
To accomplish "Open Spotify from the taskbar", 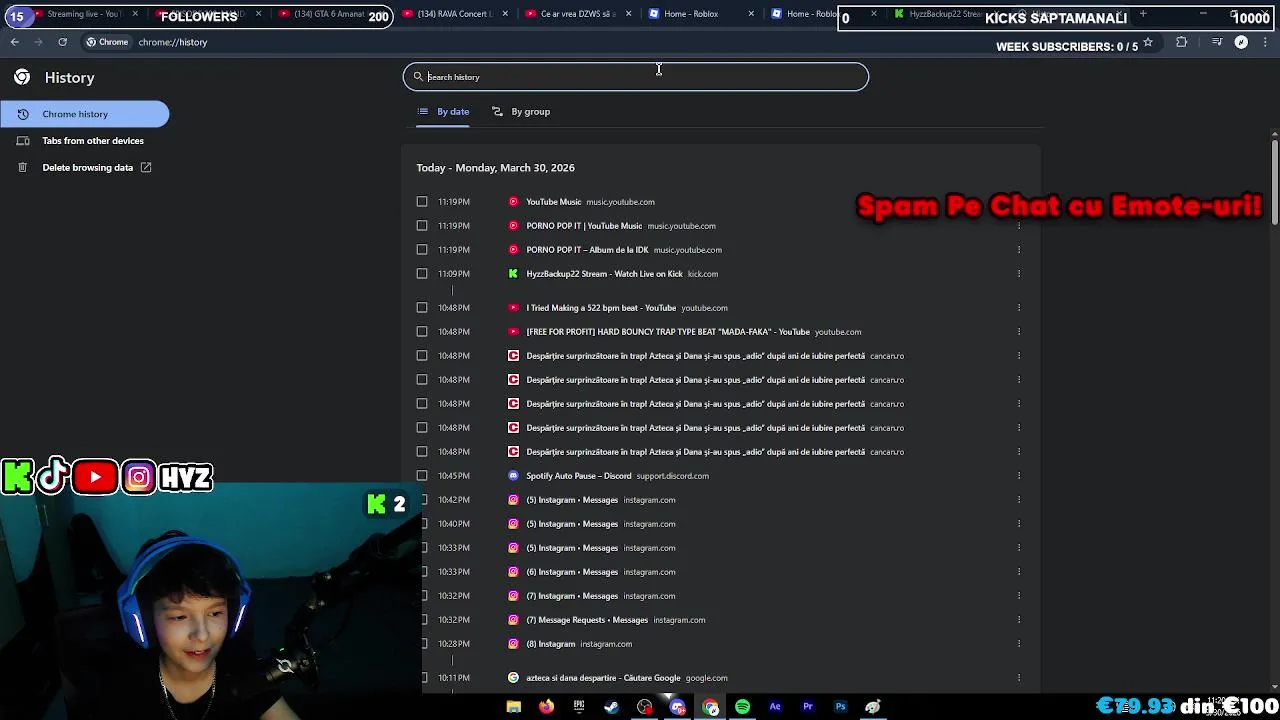I will (742, 707).
